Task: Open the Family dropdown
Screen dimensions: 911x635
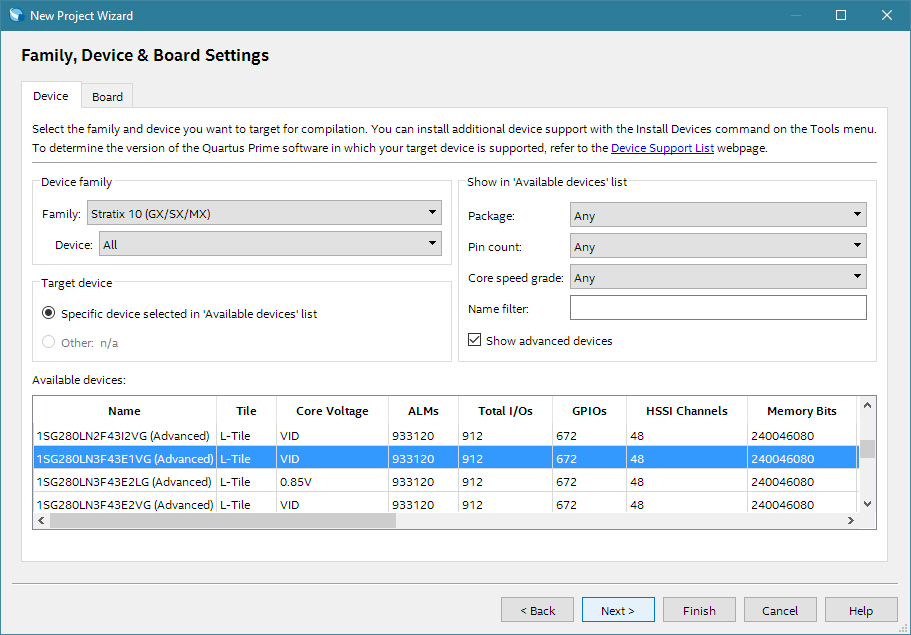Action: tap(264, 213)
